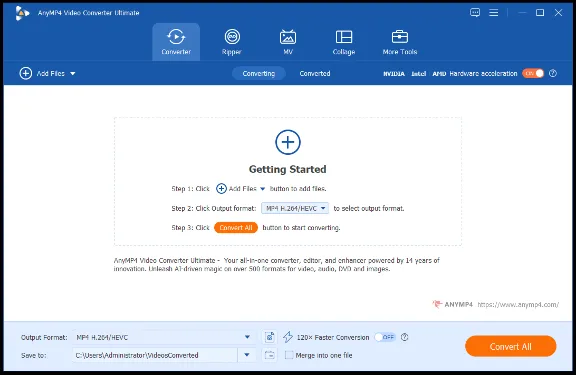Screen dimensions: 576x375
Task: Open More Tools tab
Action: click(400, 42)
